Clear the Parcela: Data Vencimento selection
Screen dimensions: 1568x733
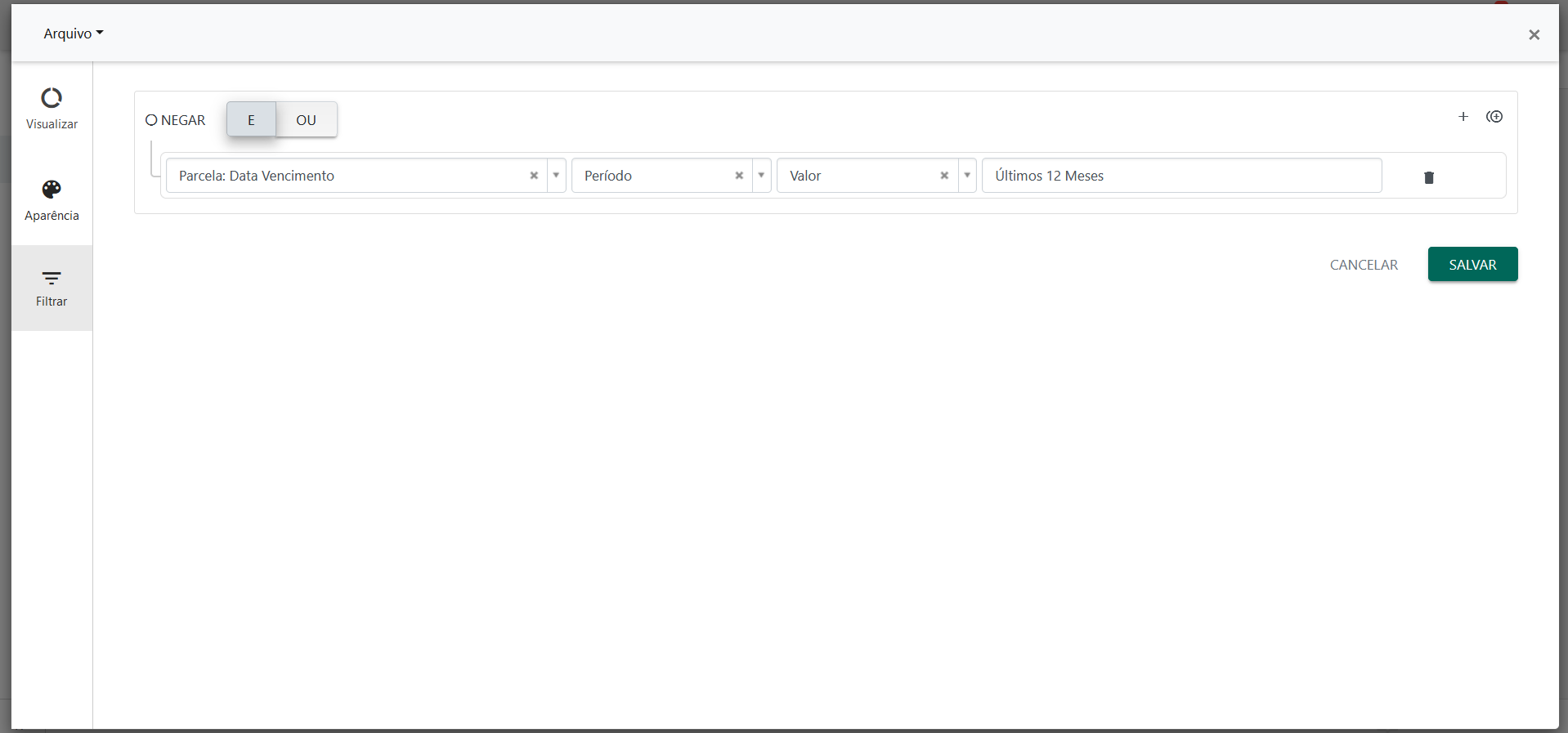(534, 176)
